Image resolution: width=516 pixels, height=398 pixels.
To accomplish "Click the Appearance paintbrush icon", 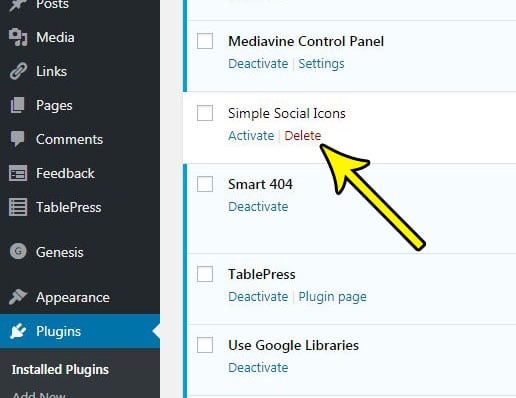I will (x=18, y=297).
